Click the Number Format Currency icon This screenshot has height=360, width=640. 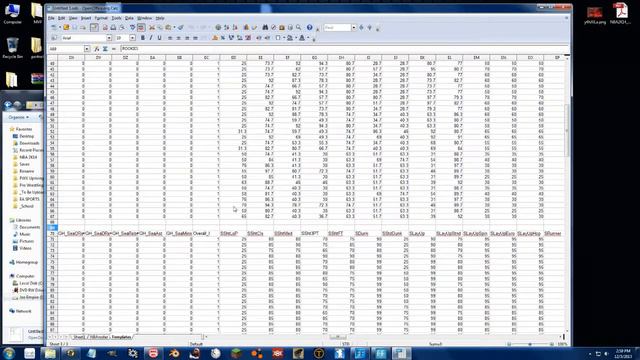[215, 38]
